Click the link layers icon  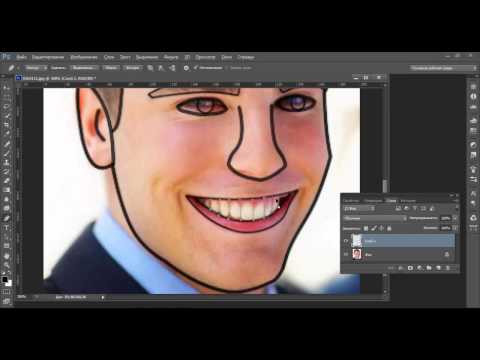pos(391,268)
